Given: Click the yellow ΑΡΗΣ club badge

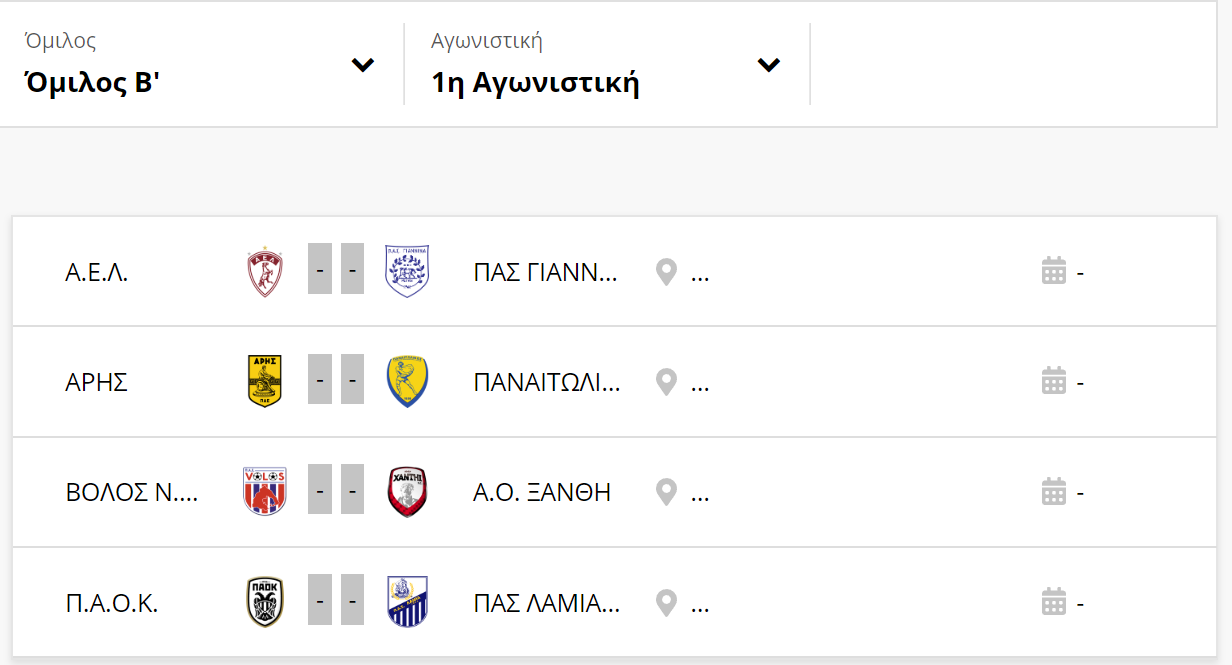Looking at the screenshot, I should point(265,382).
